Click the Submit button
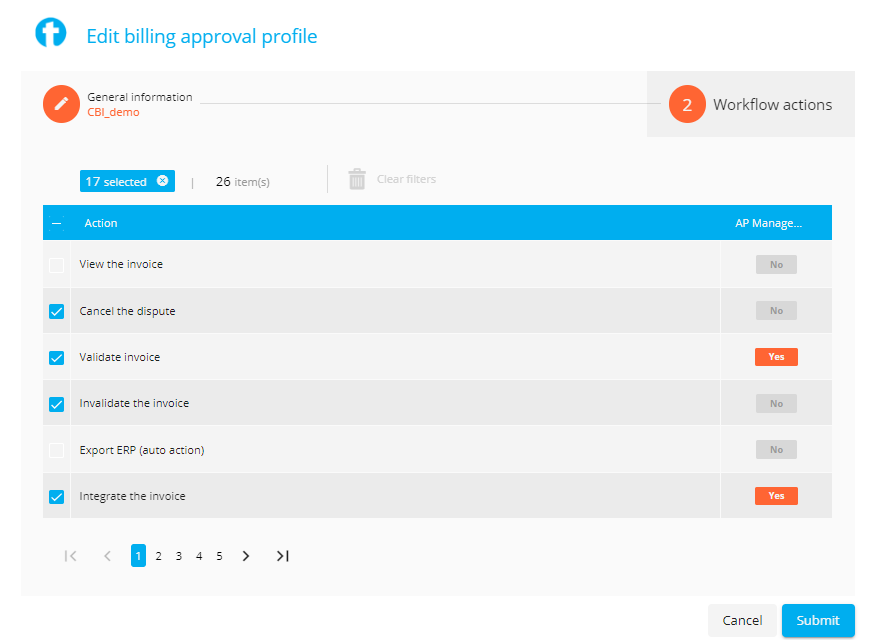 coord(818,620)
